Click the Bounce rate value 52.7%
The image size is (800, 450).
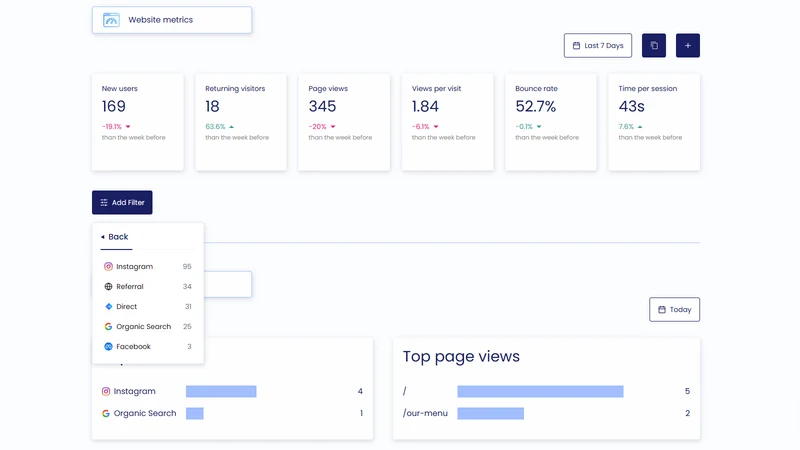pyautogui.click(x=536, y=106)
